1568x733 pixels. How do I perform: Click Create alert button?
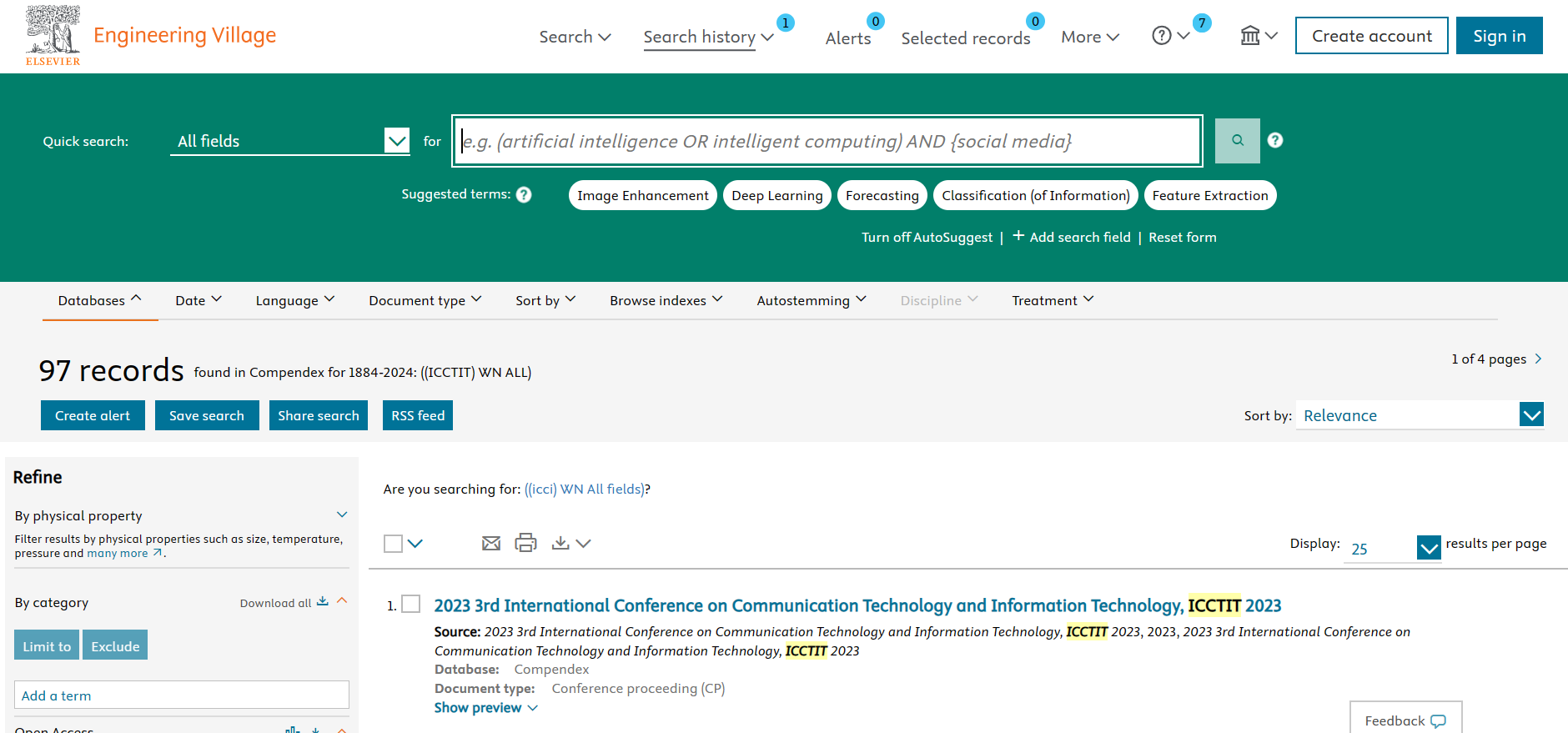coord(93,415)
